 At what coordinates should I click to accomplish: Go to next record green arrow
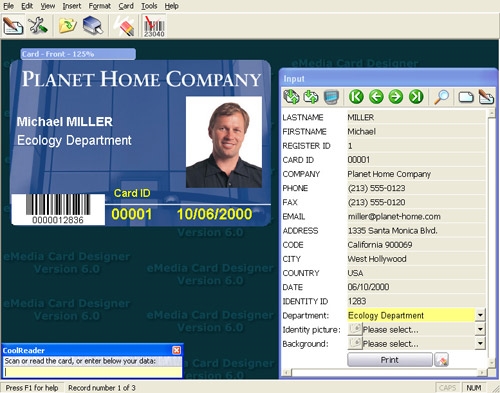tap(396, 97)
